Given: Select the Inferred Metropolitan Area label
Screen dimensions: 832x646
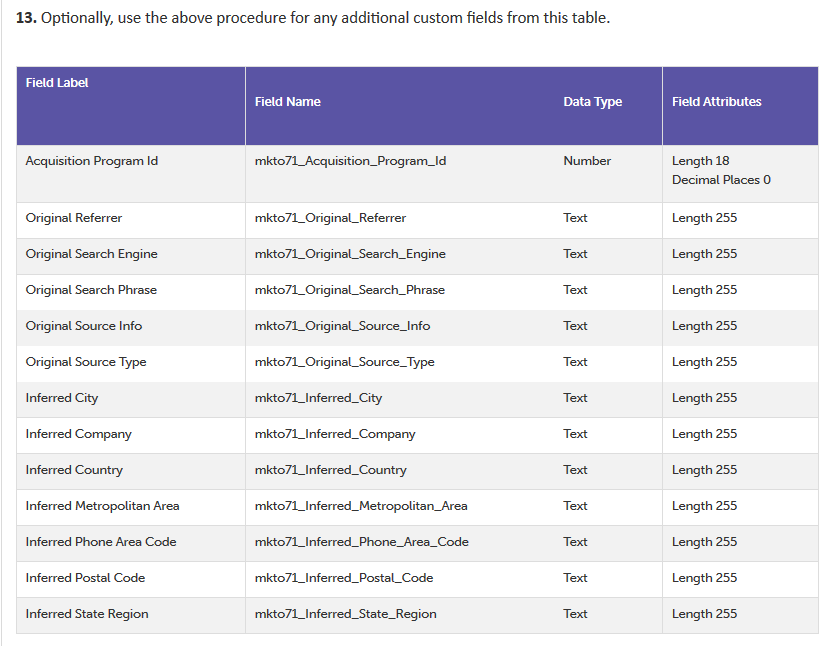Looking at the screenshot, I should 102,506.
